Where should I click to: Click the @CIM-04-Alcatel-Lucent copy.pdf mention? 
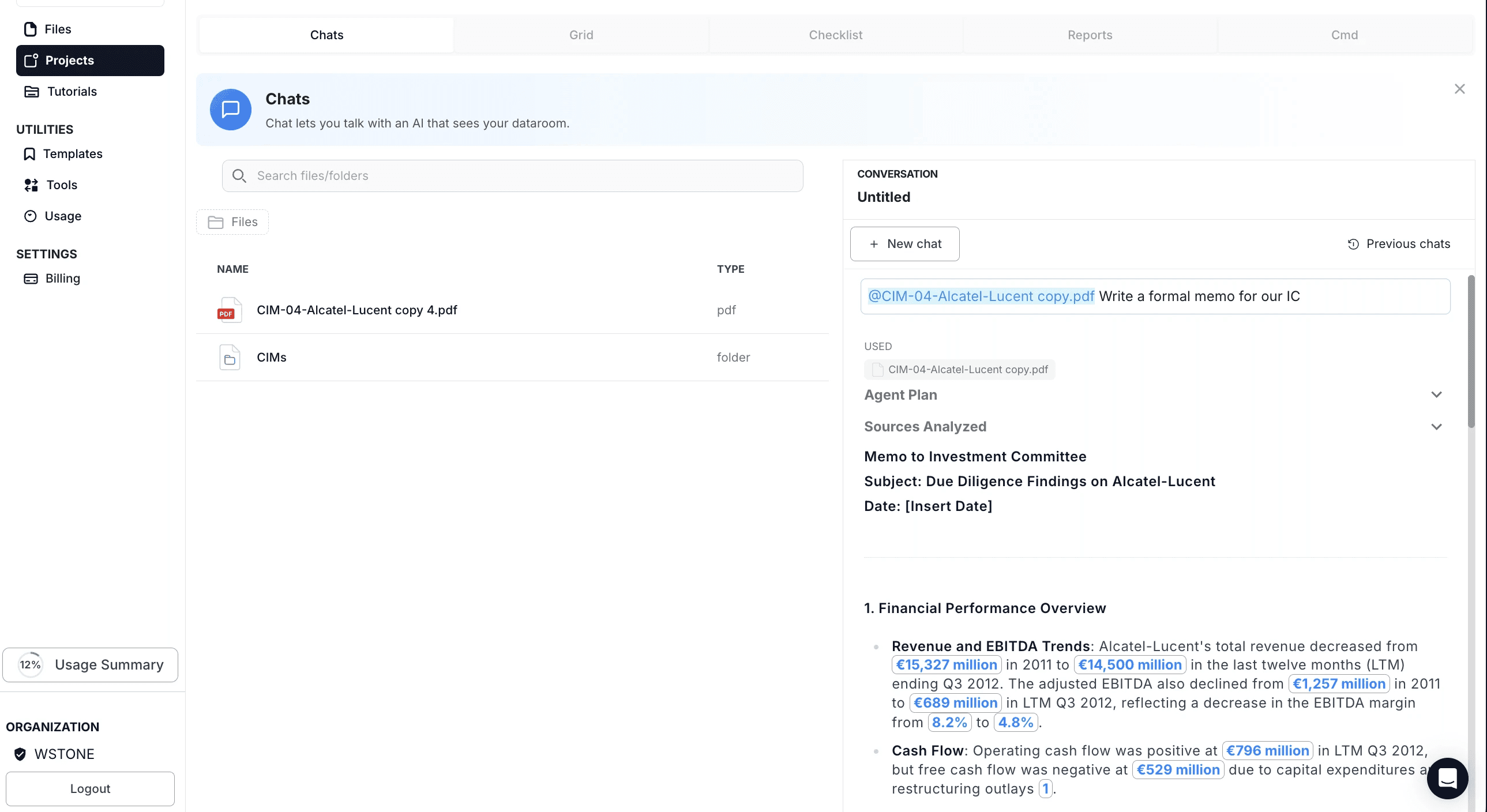pos(981,296)
